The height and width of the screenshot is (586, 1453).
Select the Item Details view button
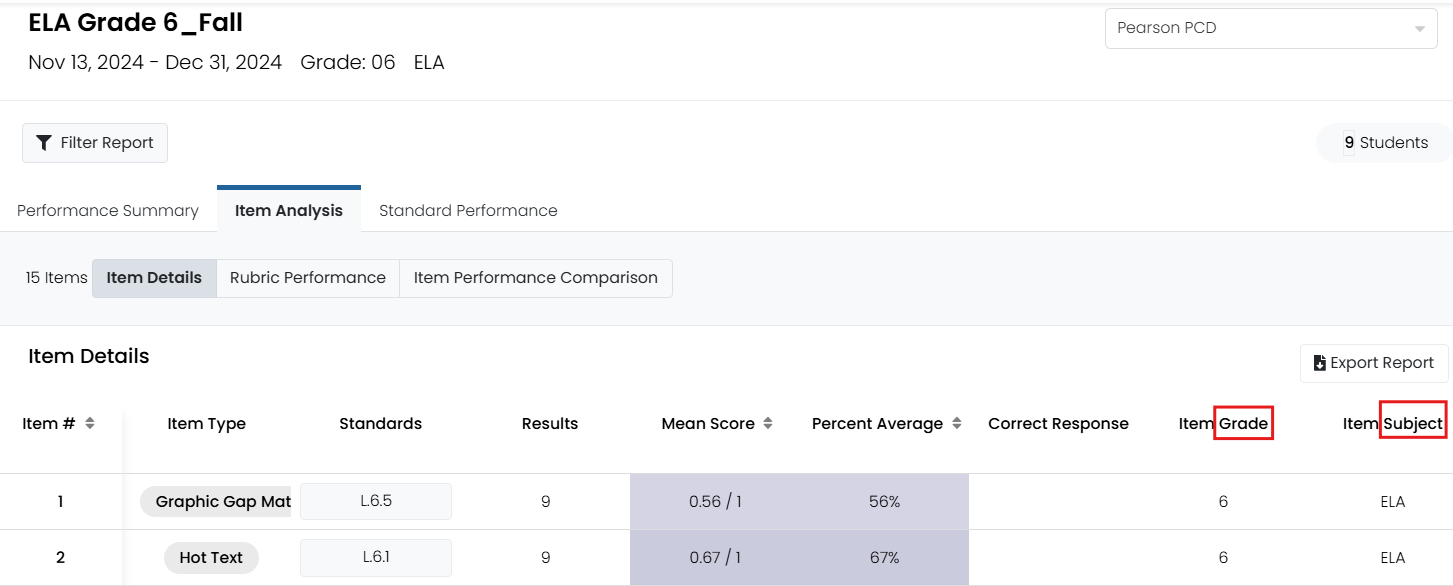[x=154, y=278]
